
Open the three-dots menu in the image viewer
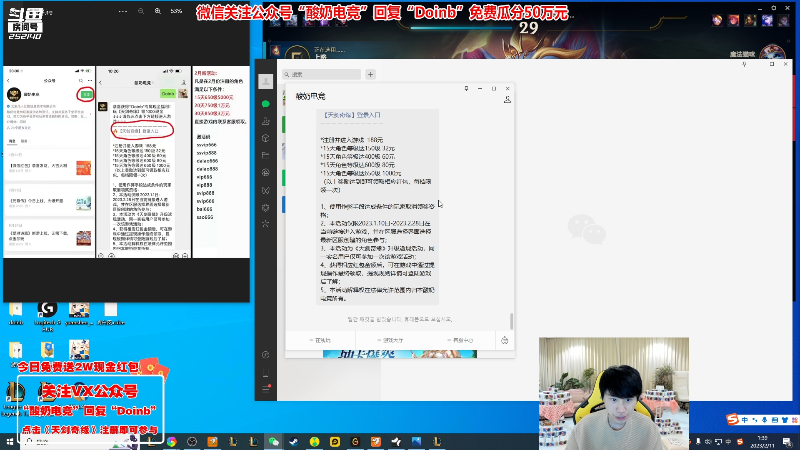[x=123, y=11]
